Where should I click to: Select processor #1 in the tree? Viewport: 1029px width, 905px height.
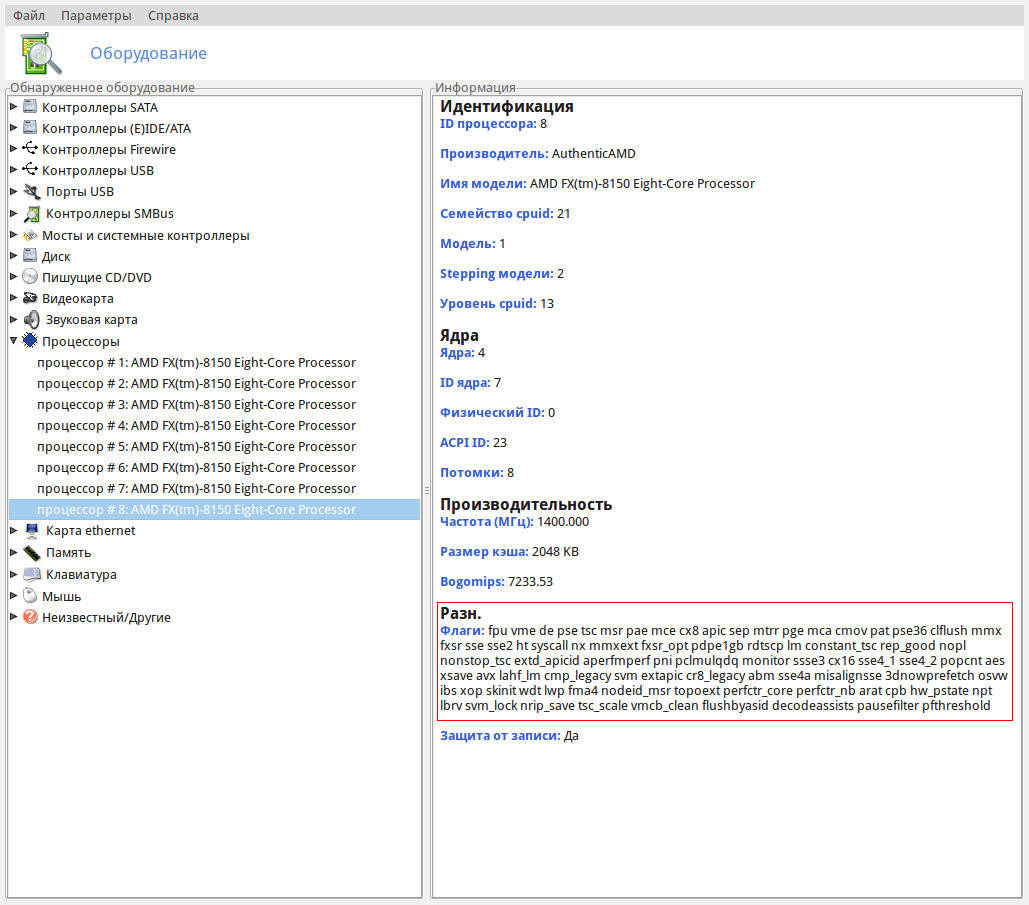click(x=196, y=362)
